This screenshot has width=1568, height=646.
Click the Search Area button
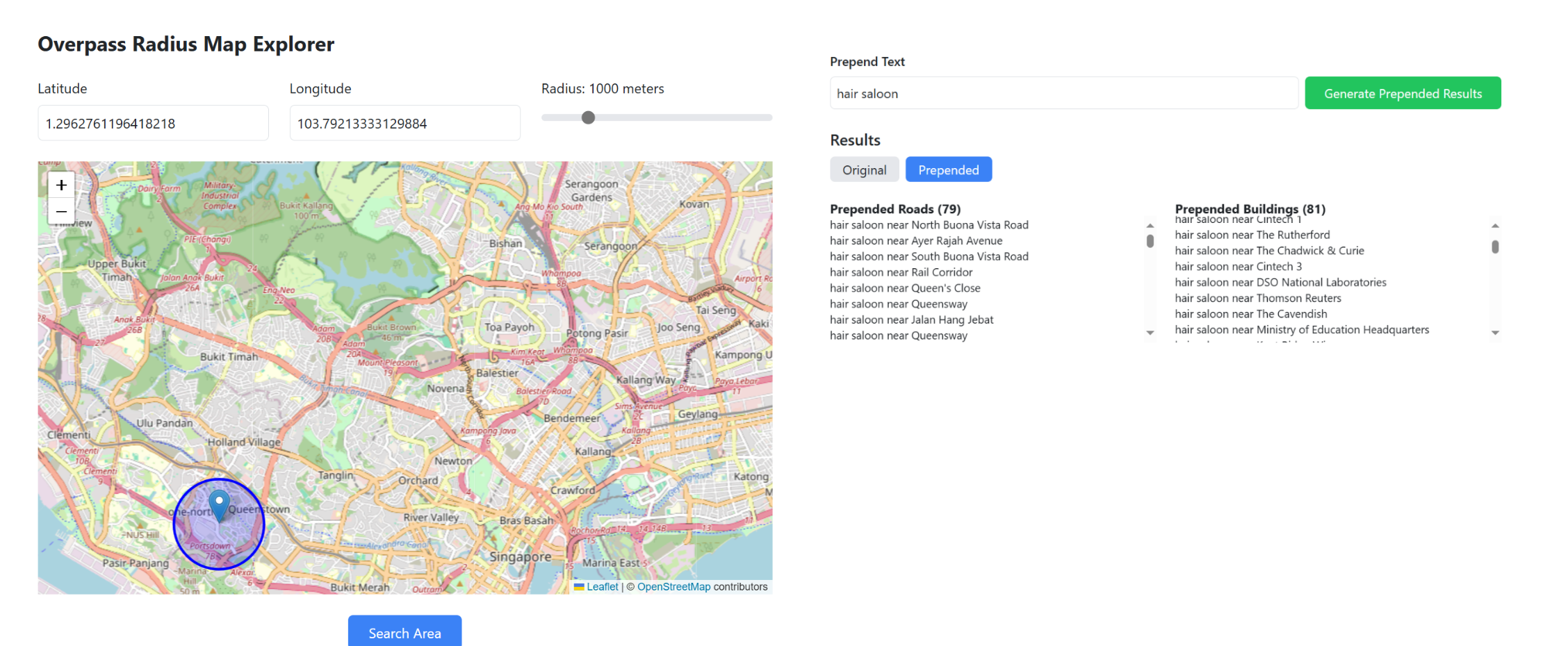point(405,632)
